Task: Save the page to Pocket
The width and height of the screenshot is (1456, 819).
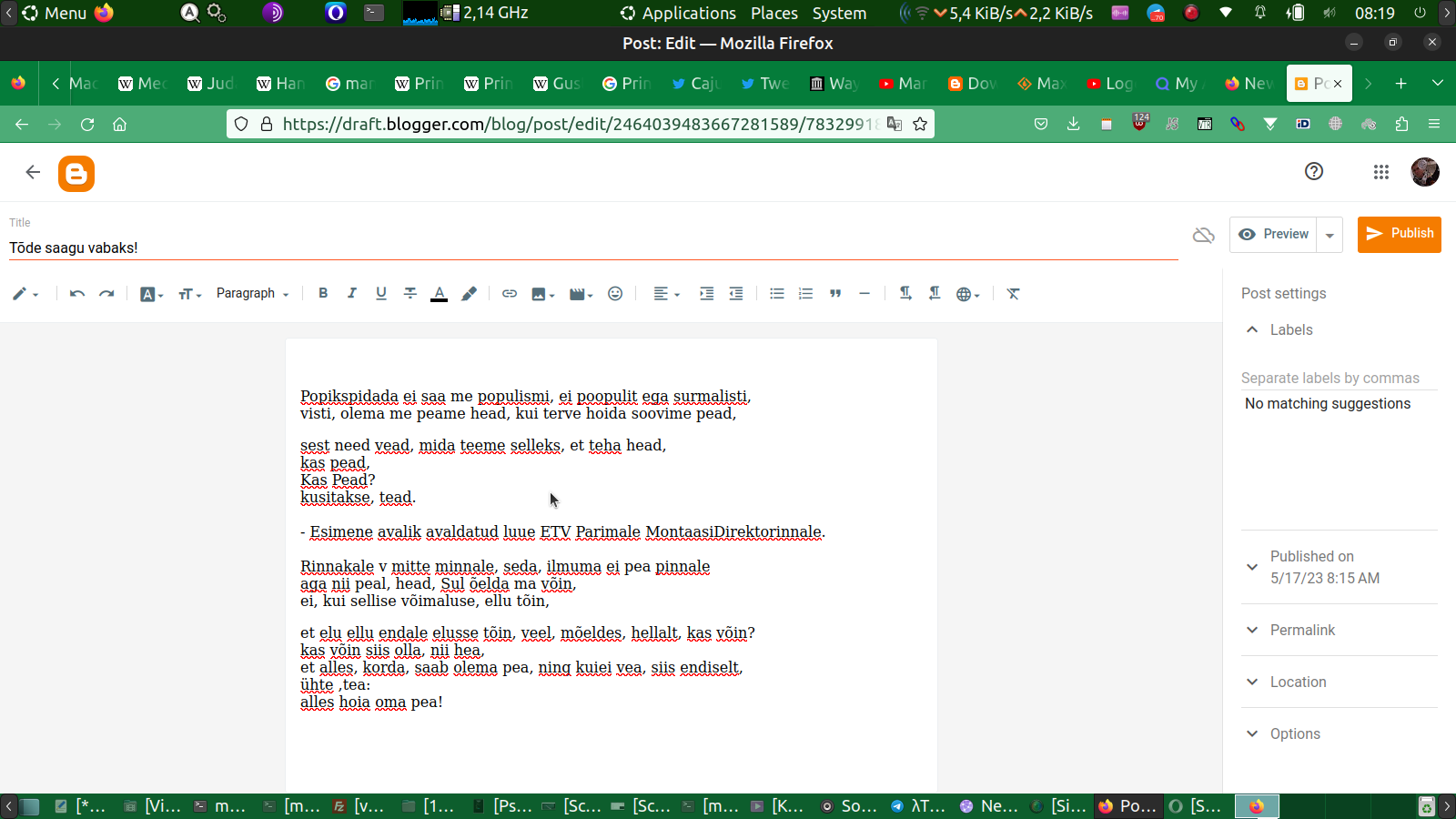Action: (1041, 124)
